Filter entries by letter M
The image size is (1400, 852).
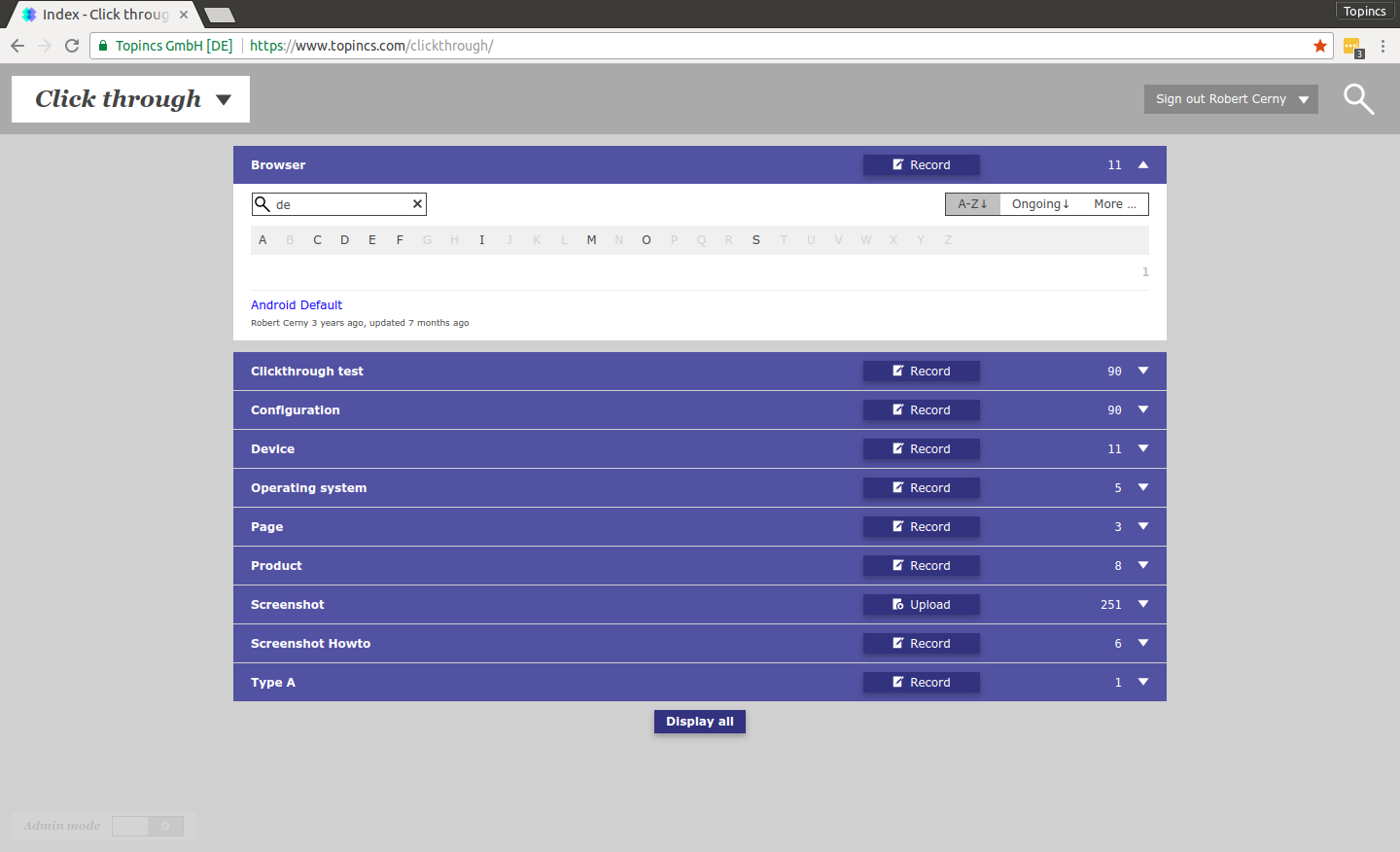pos(591,240)
